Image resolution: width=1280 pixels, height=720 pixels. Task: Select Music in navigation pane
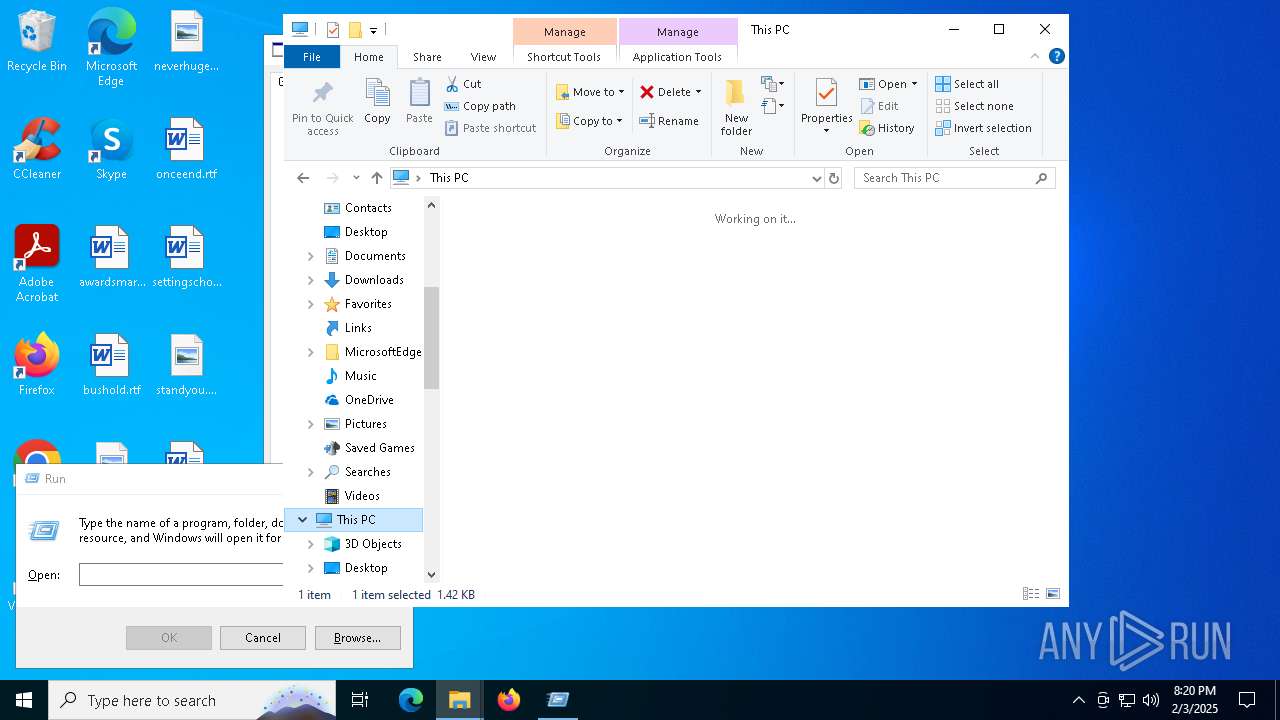(x=360, y=376)
